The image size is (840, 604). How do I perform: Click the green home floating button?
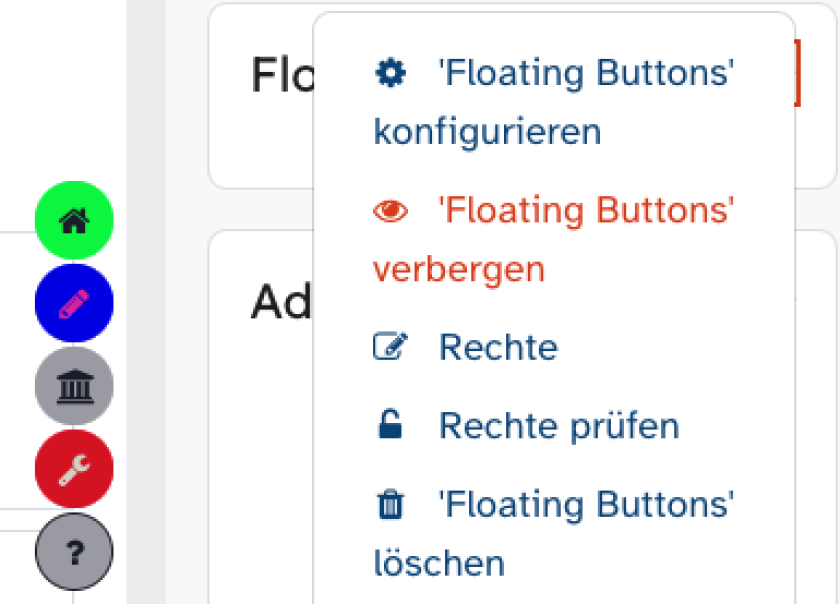pyautogui.click(x=74, y=220)
